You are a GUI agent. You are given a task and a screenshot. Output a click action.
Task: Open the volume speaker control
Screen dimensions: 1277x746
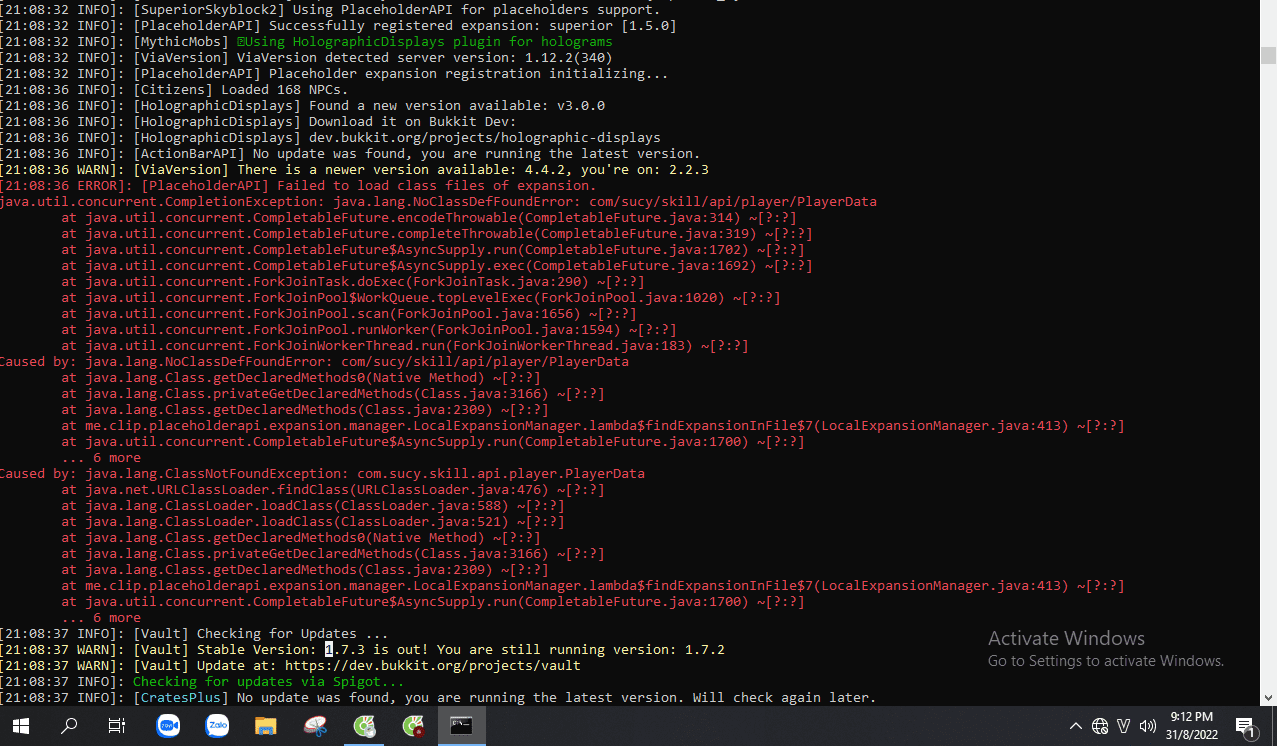[x=1147, y=726]
